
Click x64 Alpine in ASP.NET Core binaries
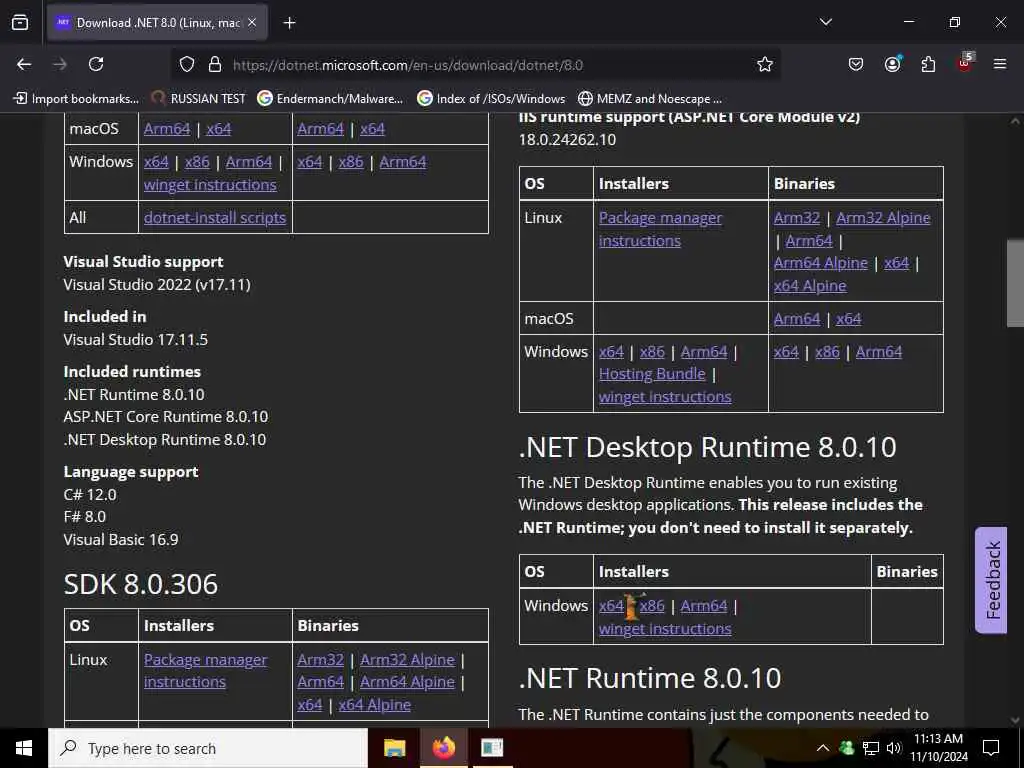click(x=810, y=286)
